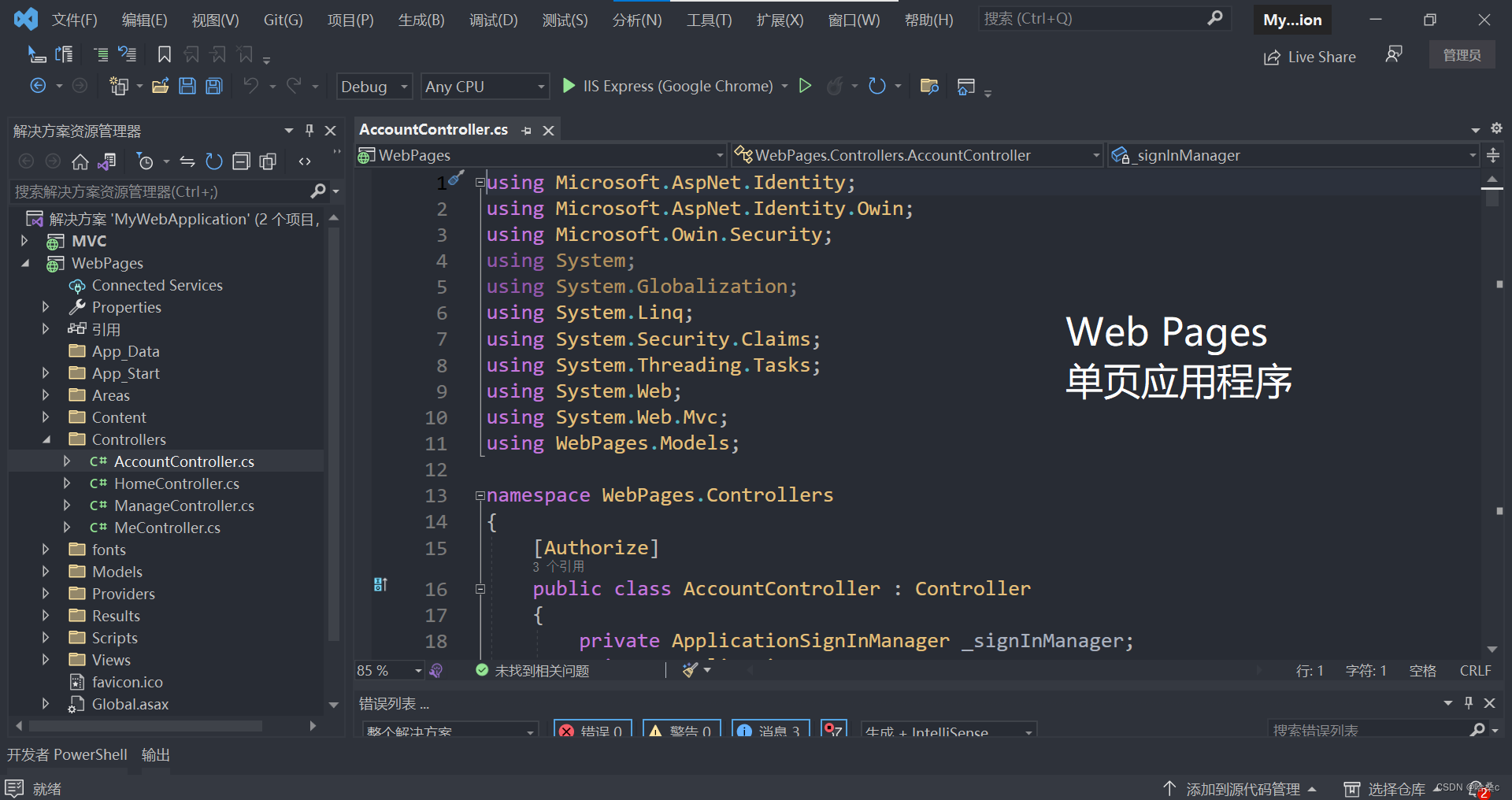Pin the Error List panel
This screenshot has width=1512, height=800.
pos(1468,702)
